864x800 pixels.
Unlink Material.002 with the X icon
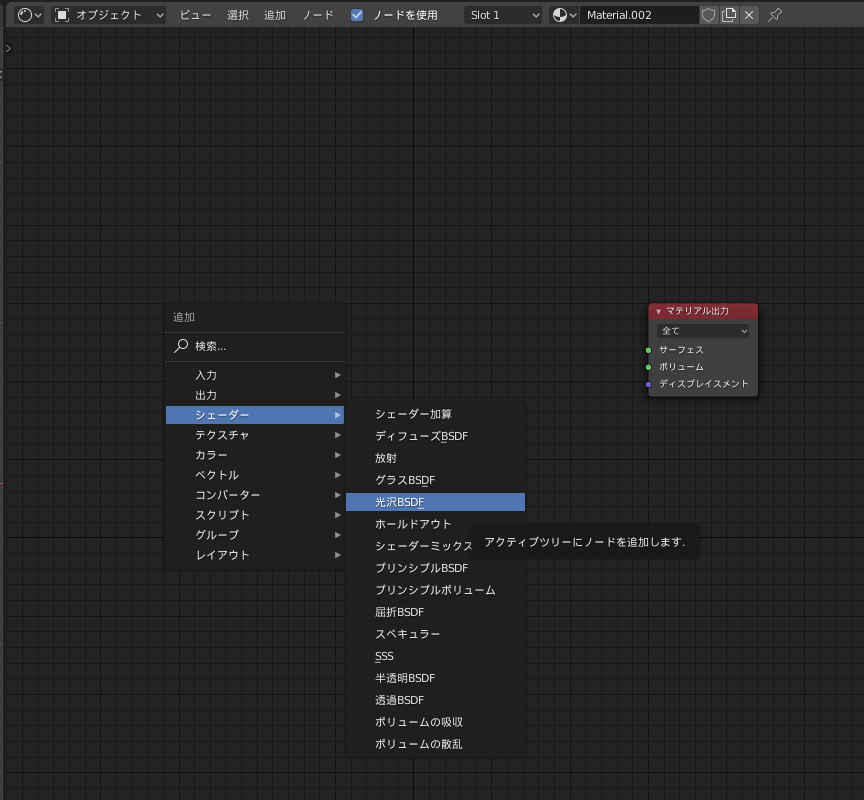tap(749, 15)
